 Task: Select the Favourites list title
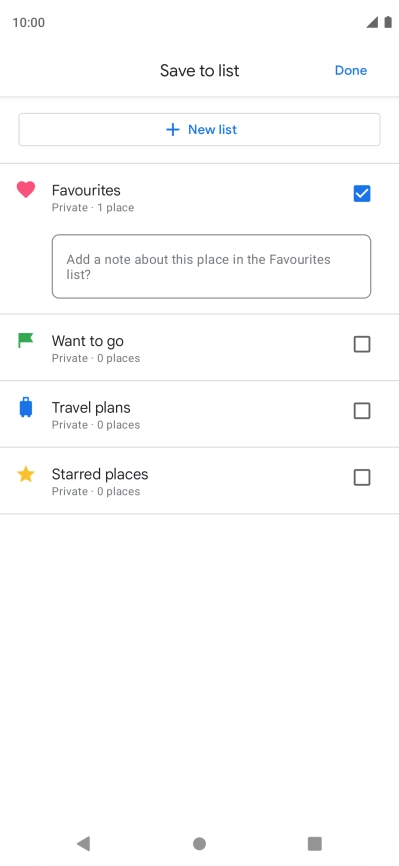click(x=86, y=190)
